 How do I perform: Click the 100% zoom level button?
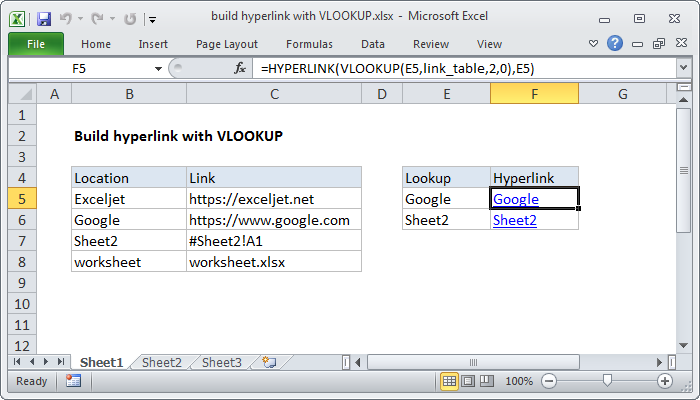tap(519, 381)
